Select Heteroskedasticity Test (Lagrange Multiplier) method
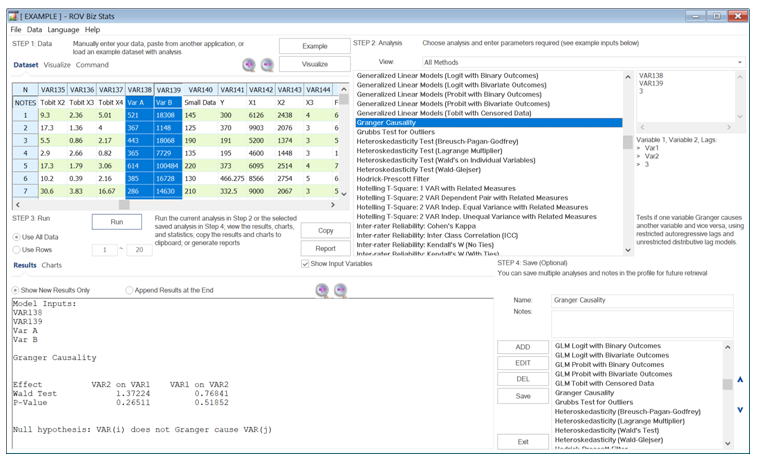The height and width of the screenshot is (462, 758). click(x=489, y=151)
